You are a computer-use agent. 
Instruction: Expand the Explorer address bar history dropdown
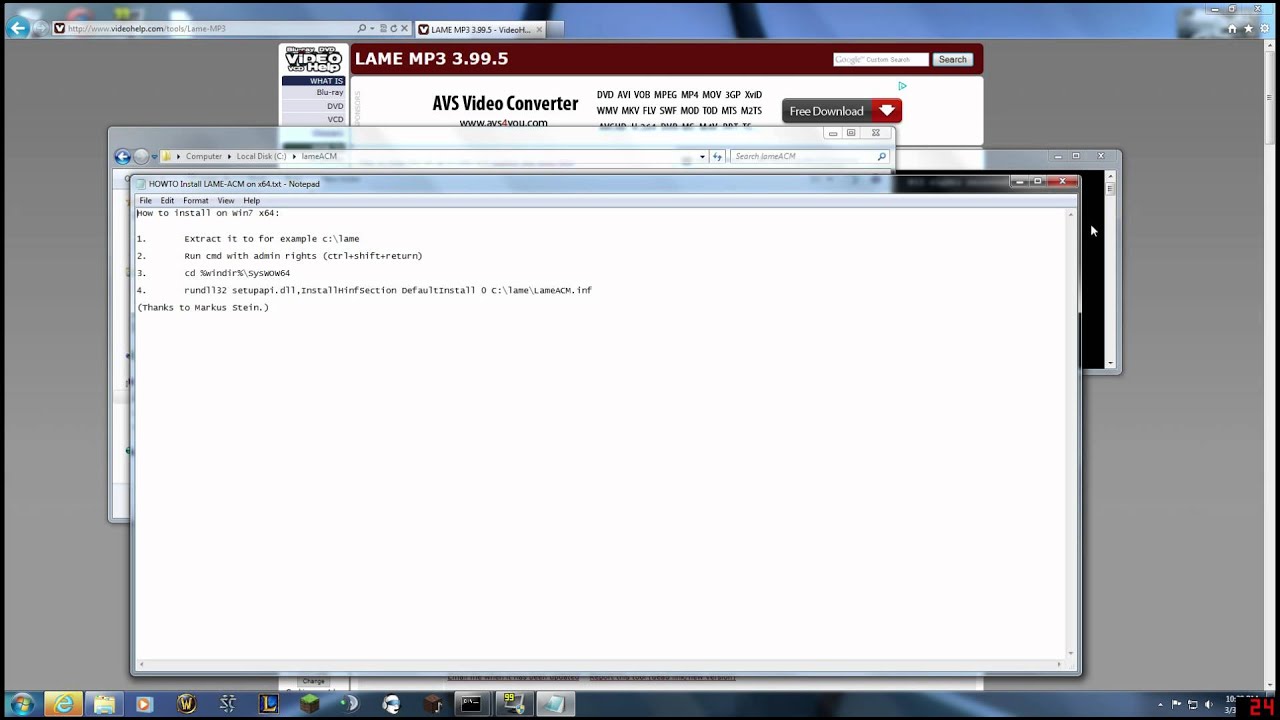click(702, 156)
